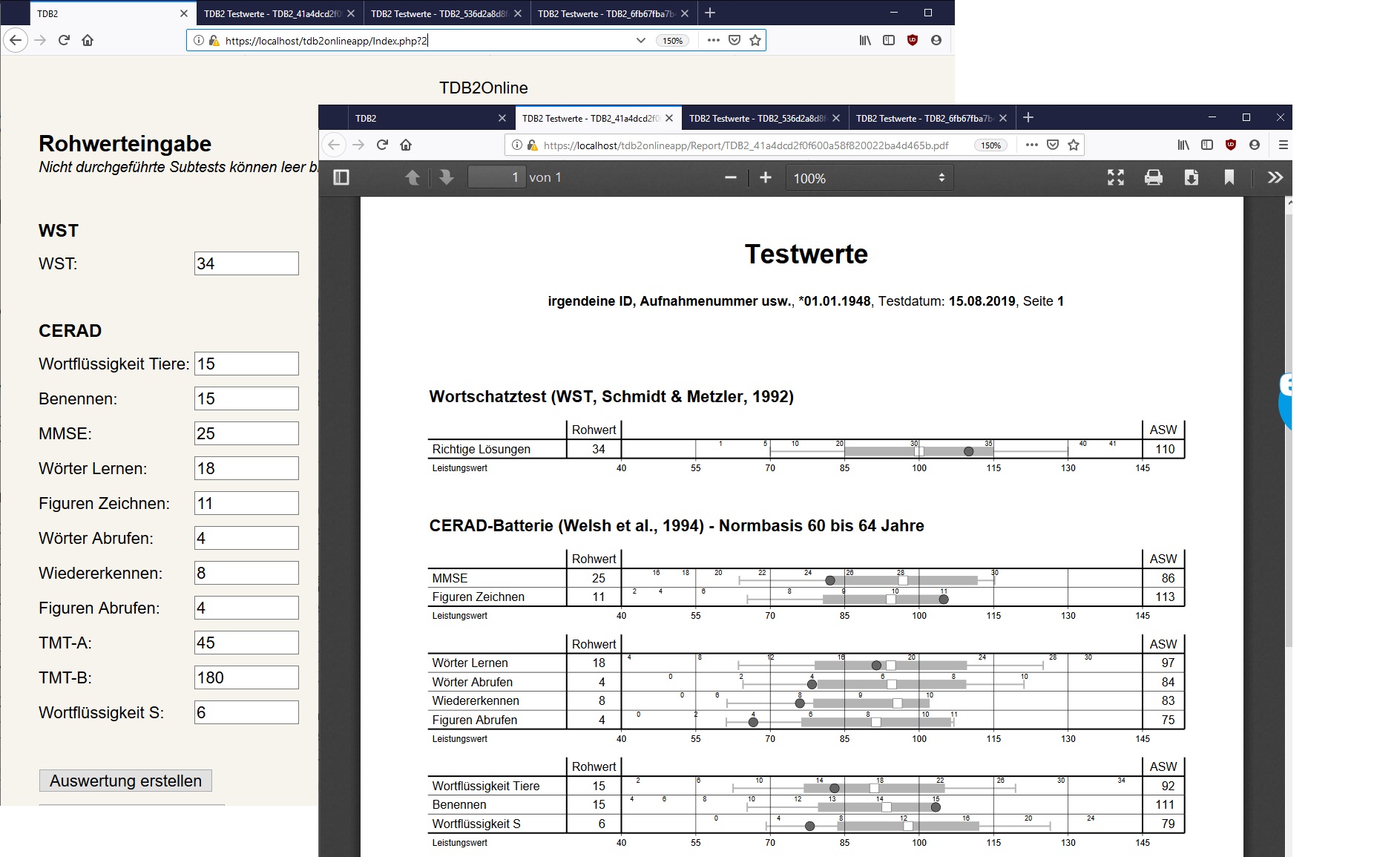Image resolution: width=1400 pixels, height=857 pixels.
Task: Switch to the TDB2_6fb67fba7b tab
Action: click(924, 118)
